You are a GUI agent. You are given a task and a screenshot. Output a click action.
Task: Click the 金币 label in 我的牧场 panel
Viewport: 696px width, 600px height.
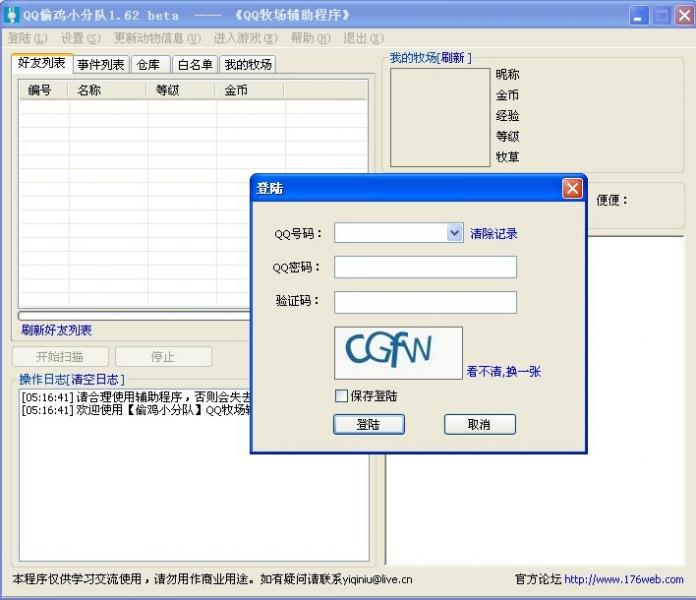pyautogui.click(x=507, y=95)
